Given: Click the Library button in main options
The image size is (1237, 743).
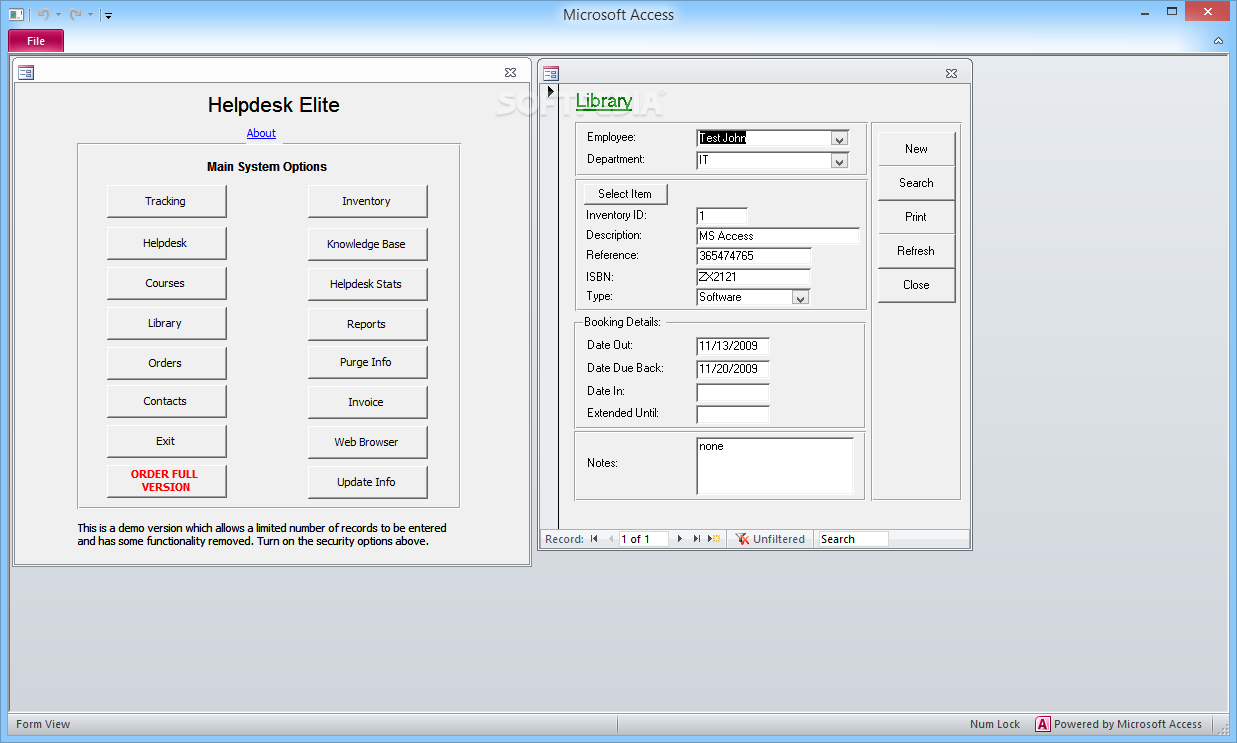Looking at the screenshot, I should (166, 323).
